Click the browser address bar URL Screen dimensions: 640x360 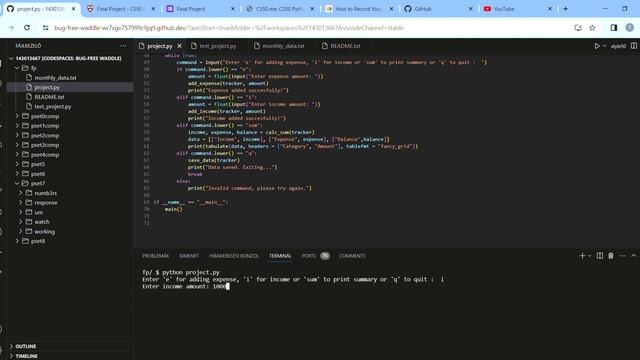tap(229, 28)
